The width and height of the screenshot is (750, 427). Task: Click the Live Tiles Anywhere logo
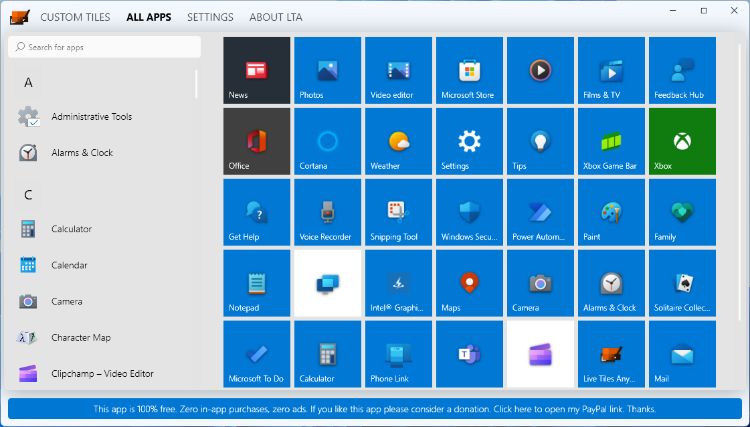tap(20, 17)
